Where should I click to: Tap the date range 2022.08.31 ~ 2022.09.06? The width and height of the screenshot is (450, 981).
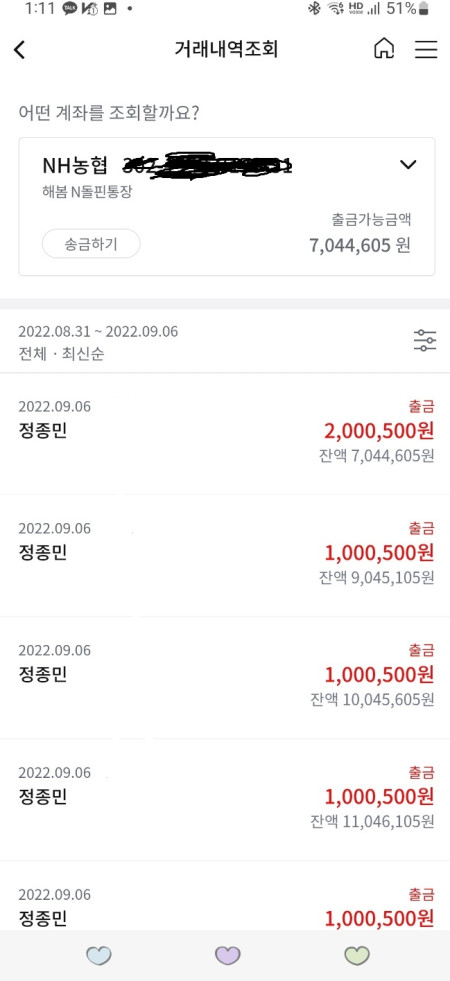pyautogui.click(x=98, y=332)
